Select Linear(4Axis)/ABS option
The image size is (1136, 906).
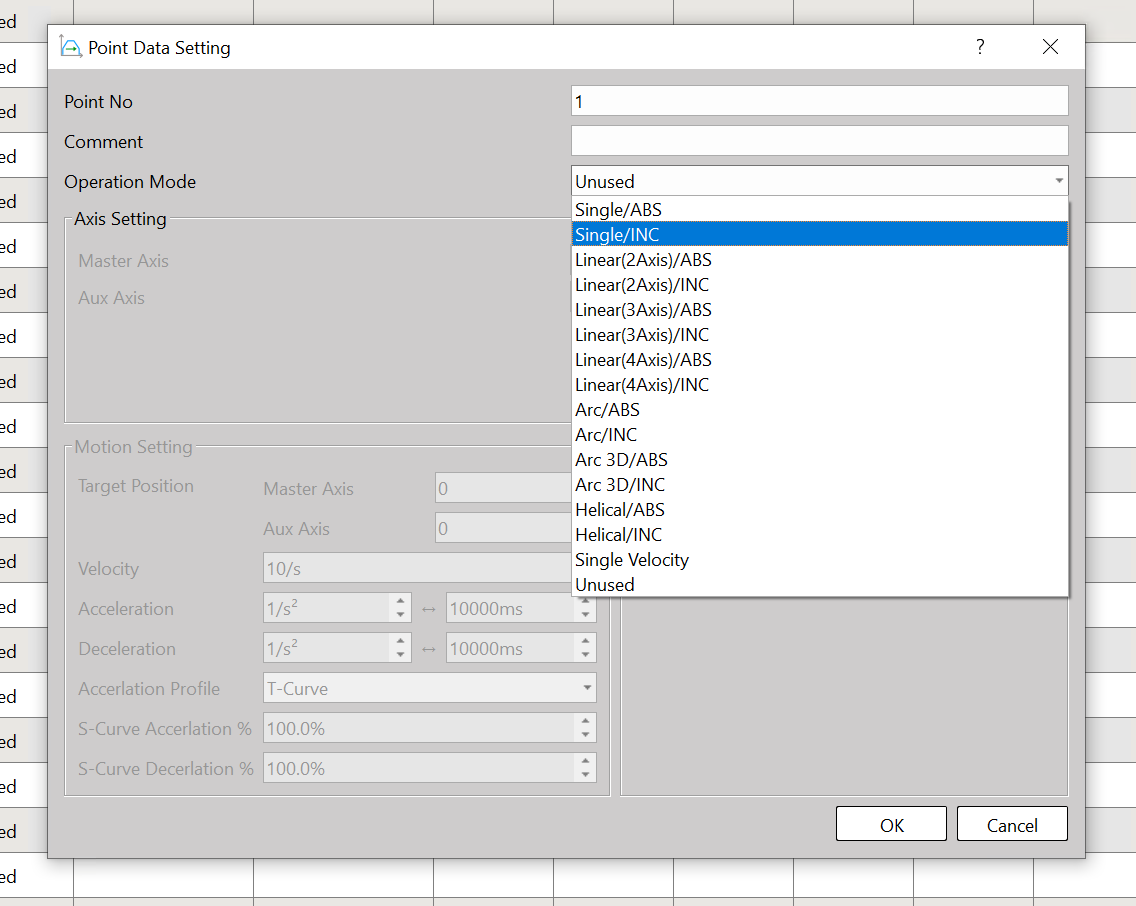[643, 360]
